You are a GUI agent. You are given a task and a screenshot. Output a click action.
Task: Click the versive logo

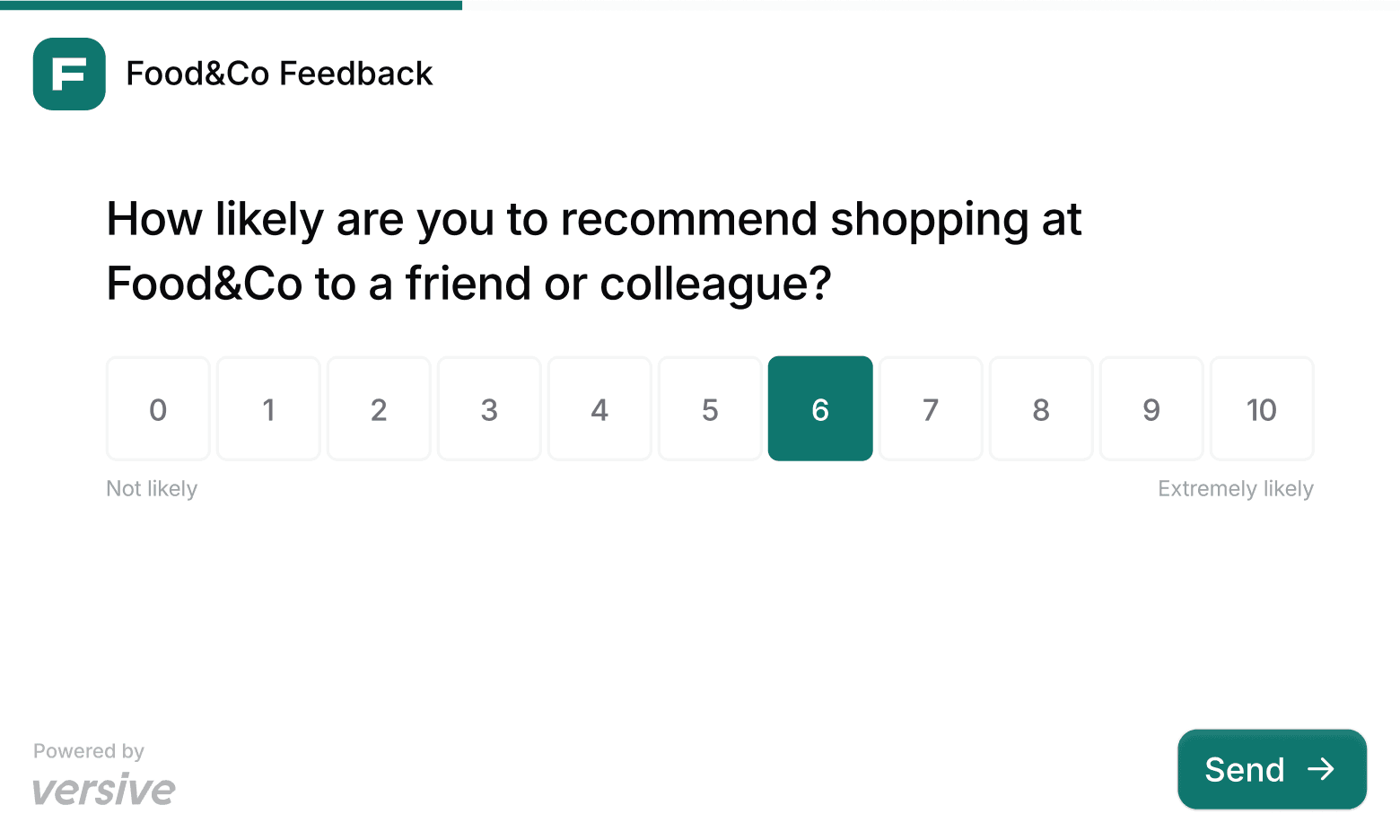(x=103, y=788)
